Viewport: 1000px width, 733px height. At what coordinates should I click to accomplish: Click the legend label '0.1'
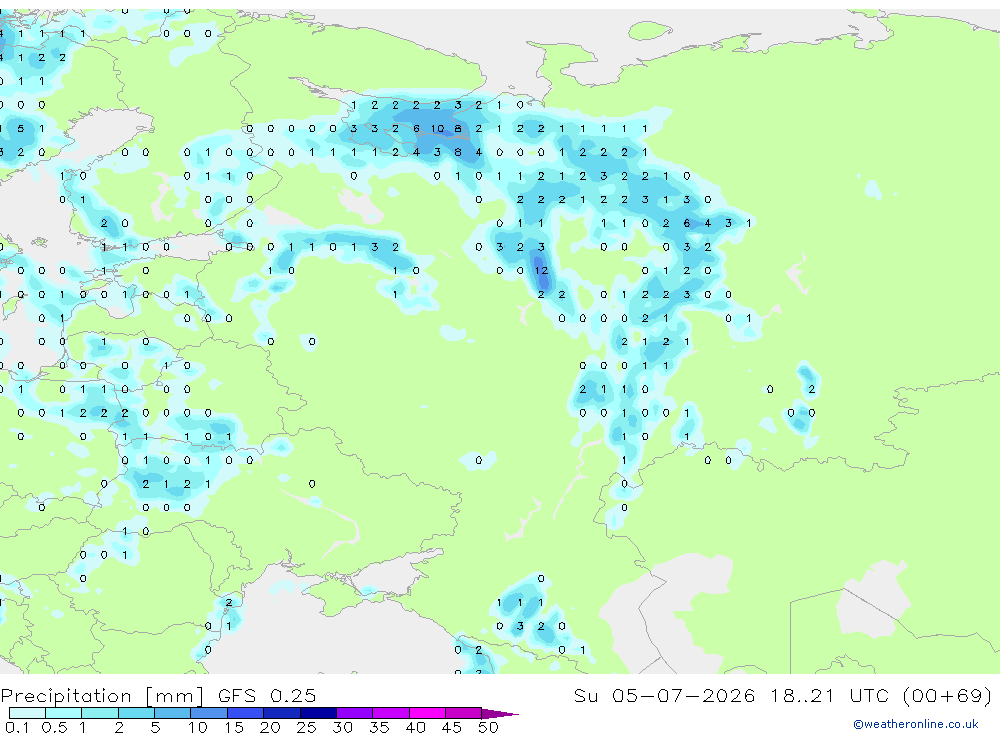click(x=17, y=727)
